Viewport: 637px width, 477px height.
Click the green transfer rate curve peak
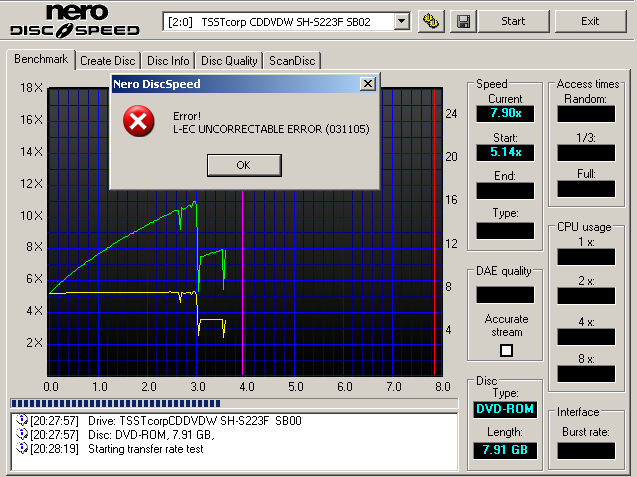(x=195, y=202)
